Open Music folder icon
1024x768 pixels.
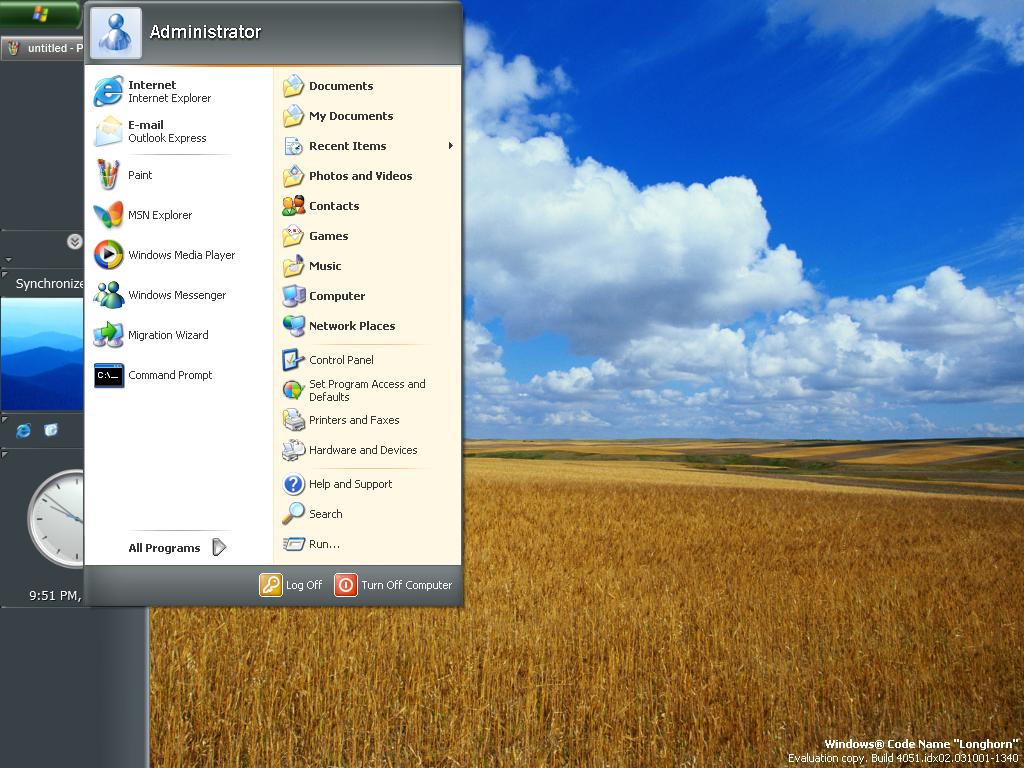point(293,266)
